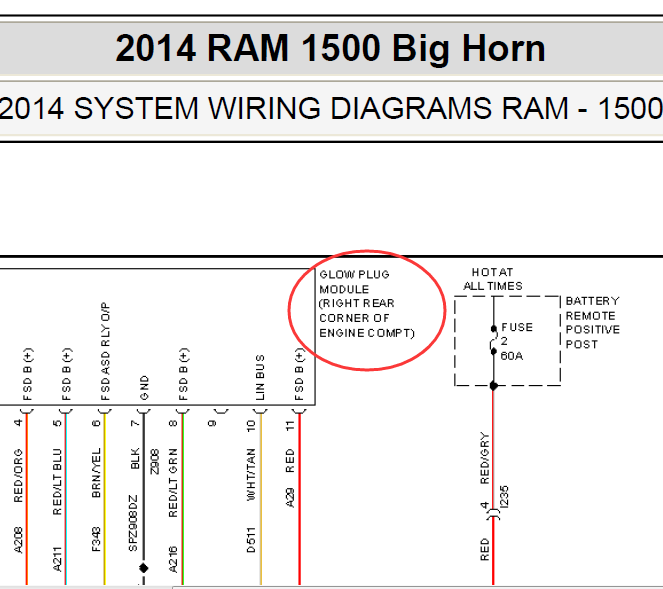Click the fuse symbol inside the dashed box

coord(493,340)
